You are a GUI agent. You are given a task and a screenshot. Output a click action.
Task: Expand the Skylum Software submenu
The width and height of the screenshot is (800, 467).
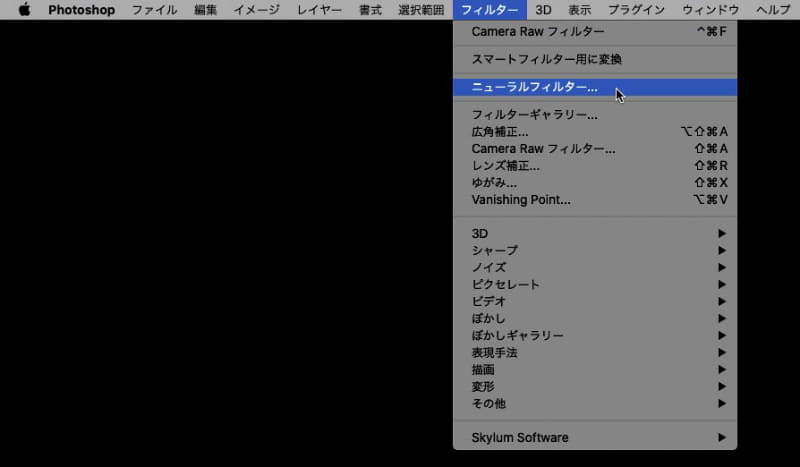[595, 438]
